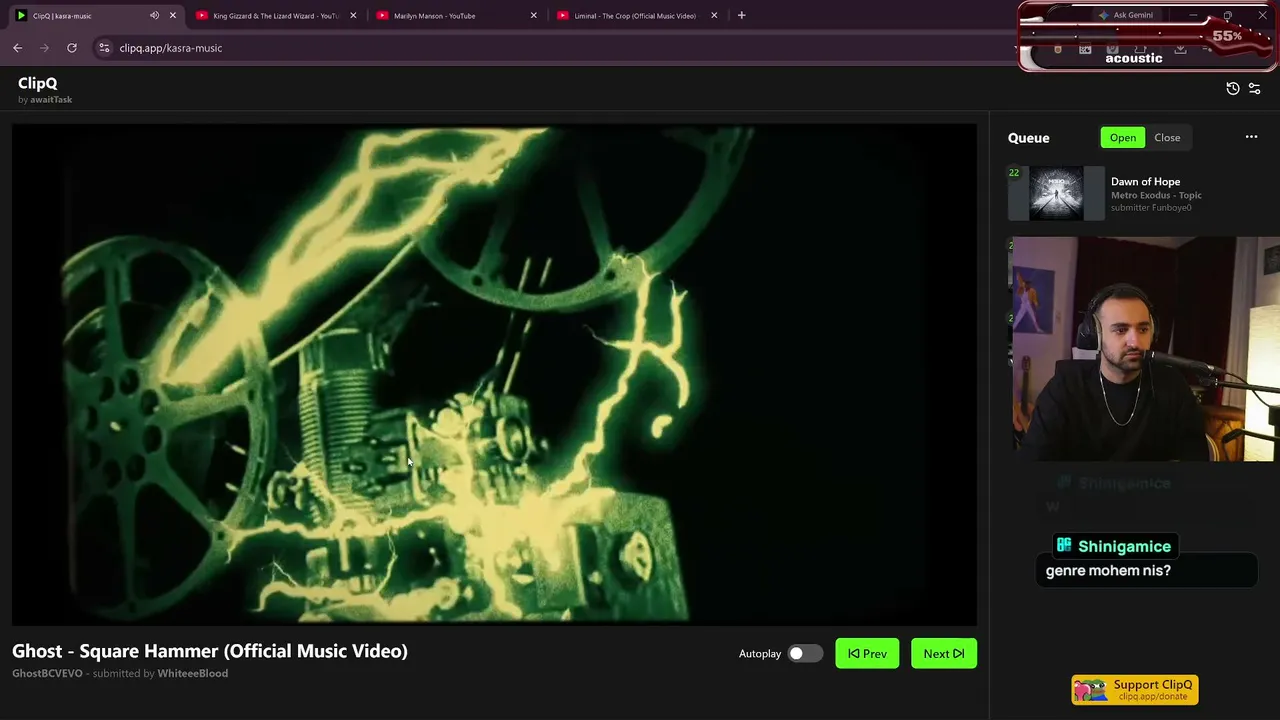Open submitter WhiteeeBlood's profile
The width and height of the screenshot is (1280, 720).
(x=193, y=674)
